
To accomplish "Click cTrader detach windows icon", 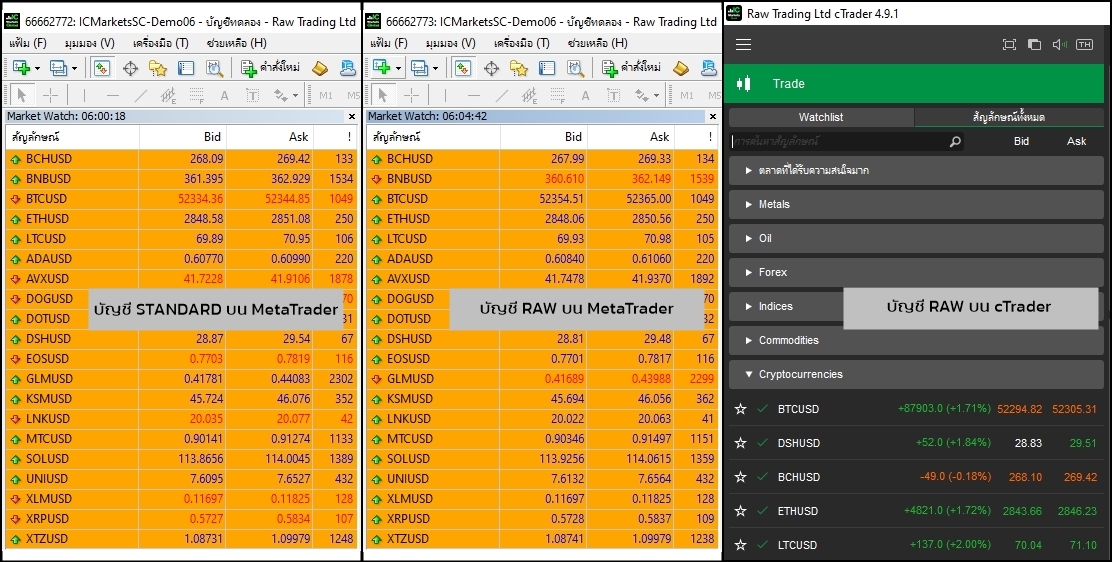I will 1035,45.
